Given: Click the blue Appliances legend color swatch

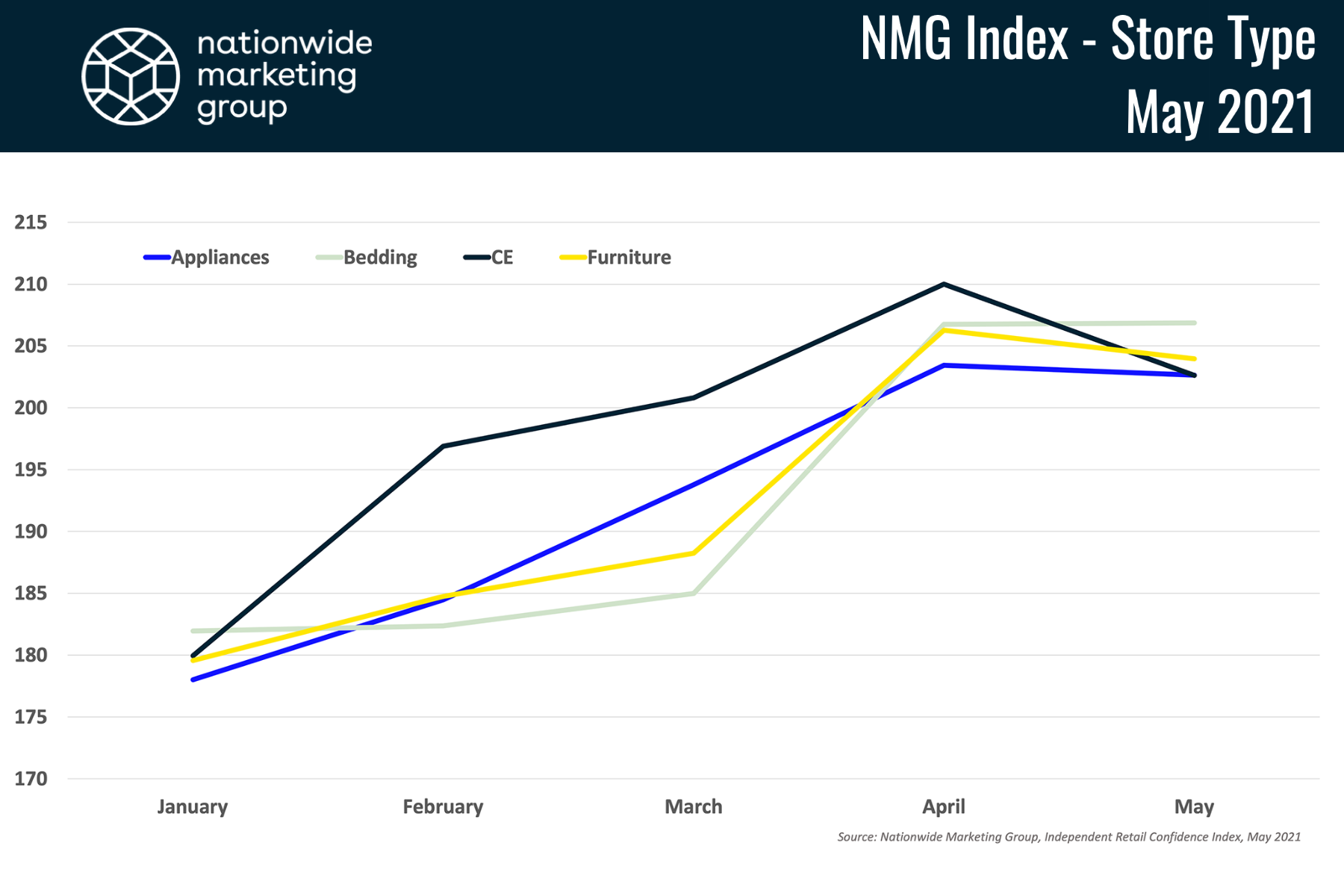Looking at the screenshot, I should point(157,258).
